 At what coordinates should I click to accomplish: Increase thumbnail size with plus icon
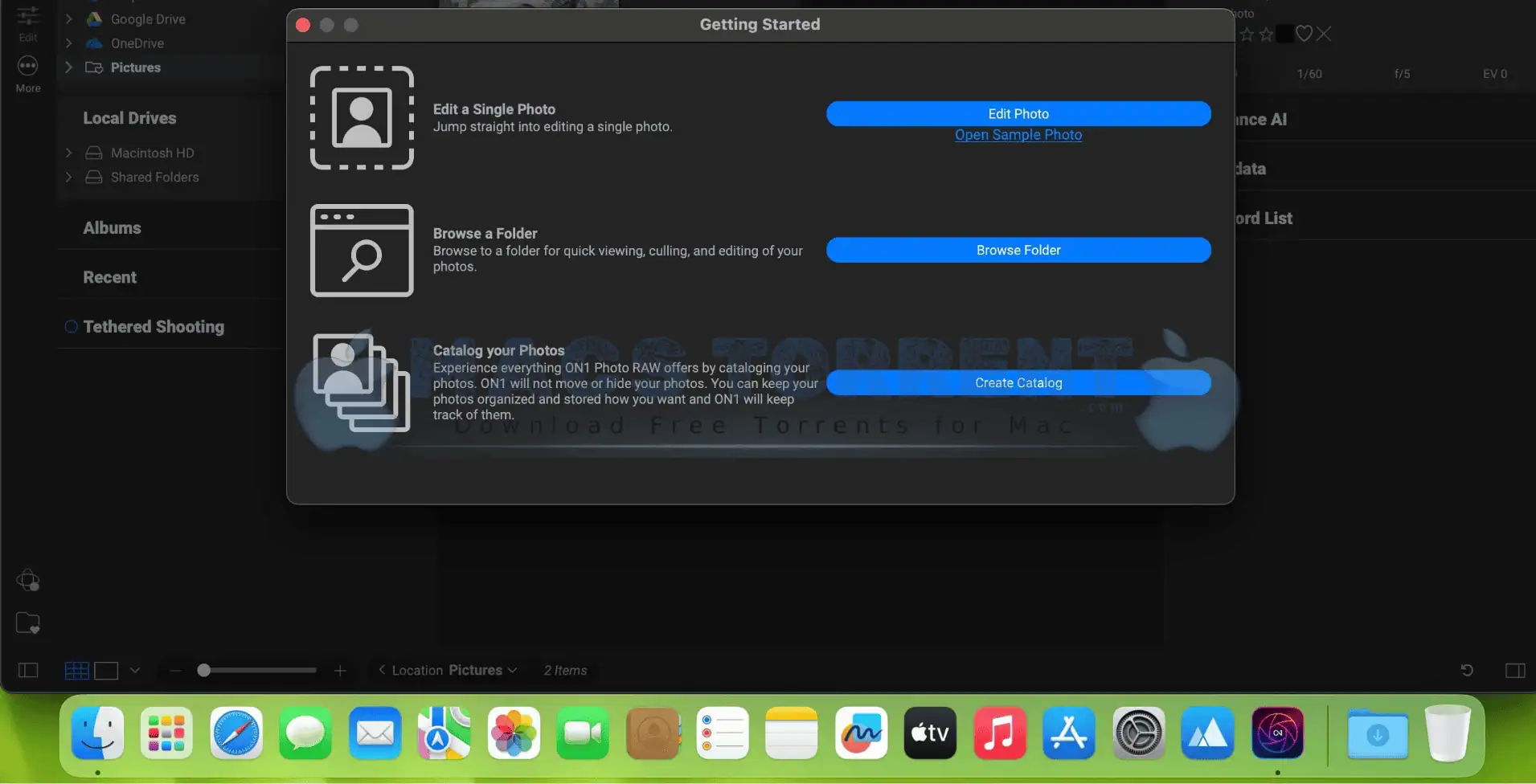[340, 670]
